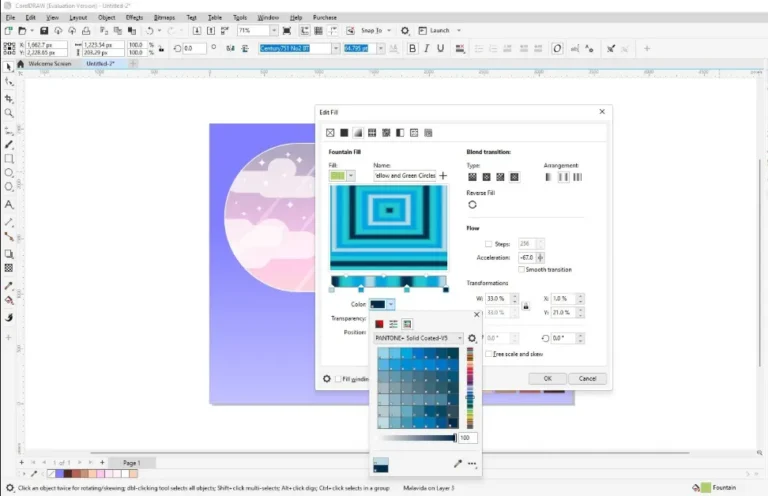
Task: Toggle Underline text formatting
Action: [440, 48]
